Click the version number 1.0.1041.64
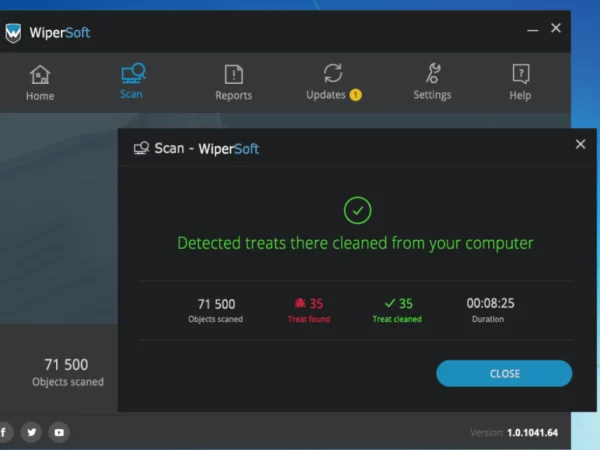Image resolution: width=600 pixels, height=450 pixels. pos(532,433)
